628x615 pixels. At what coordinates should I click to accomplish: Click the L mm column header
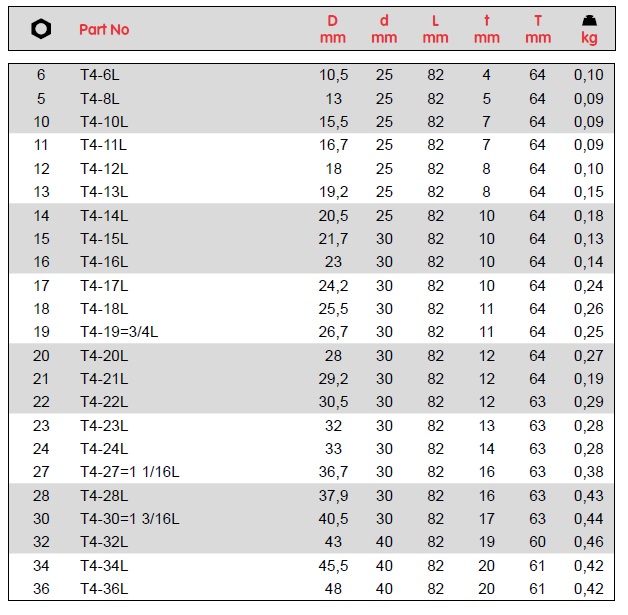point(435,29)
